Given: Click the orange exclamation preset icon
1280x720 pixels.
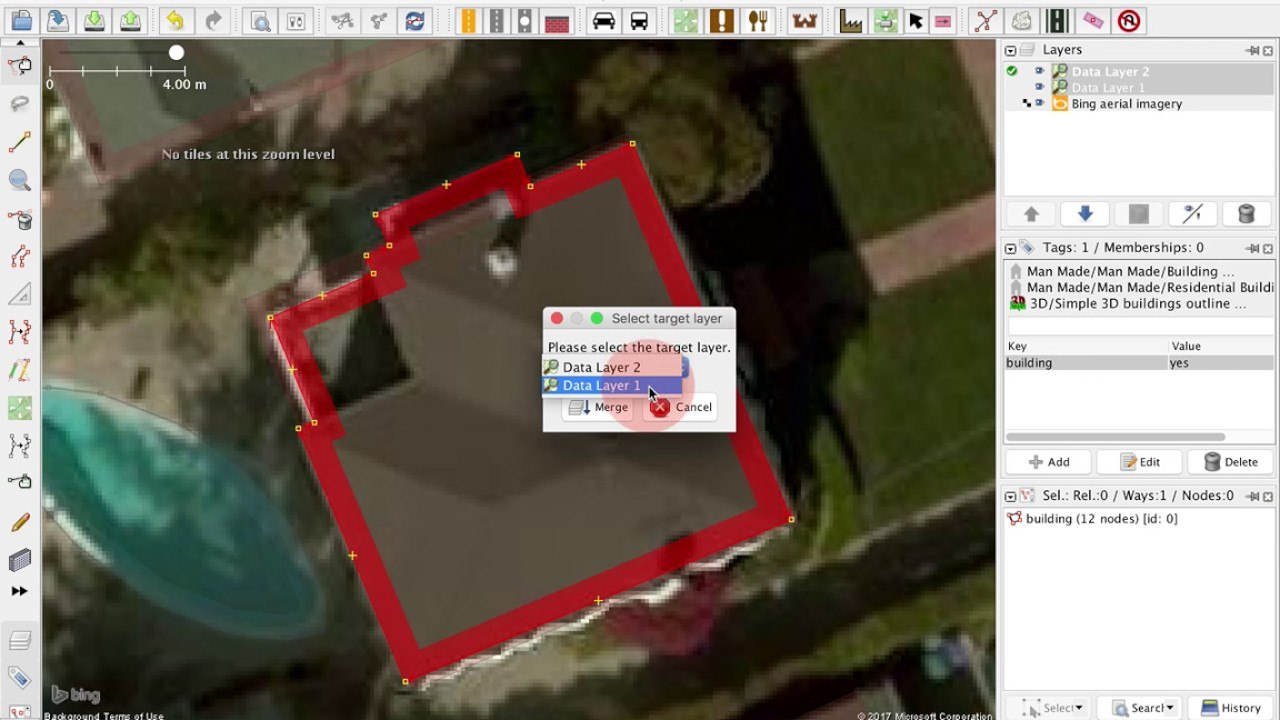Looking at the screenshot, I should pyautogui.click(x=721, y=21).
